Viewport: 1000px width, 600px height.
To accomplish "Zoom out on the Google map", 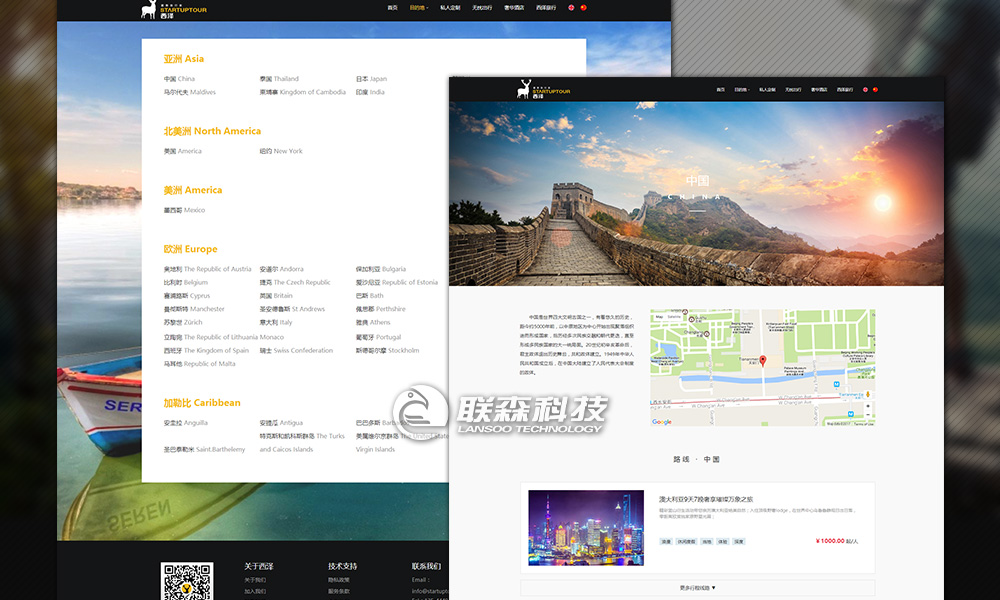I will point(867,413).
